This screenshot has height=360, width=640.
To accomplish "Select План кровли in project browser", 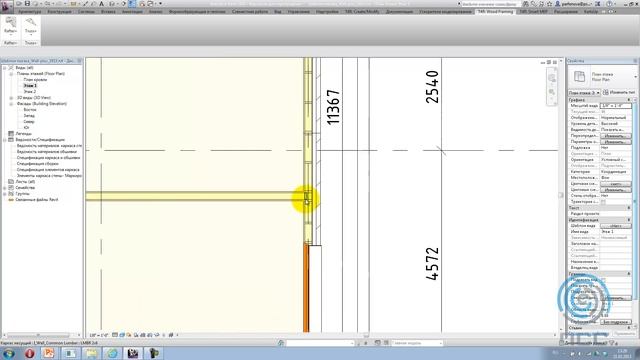I will [x=35, y=80].
